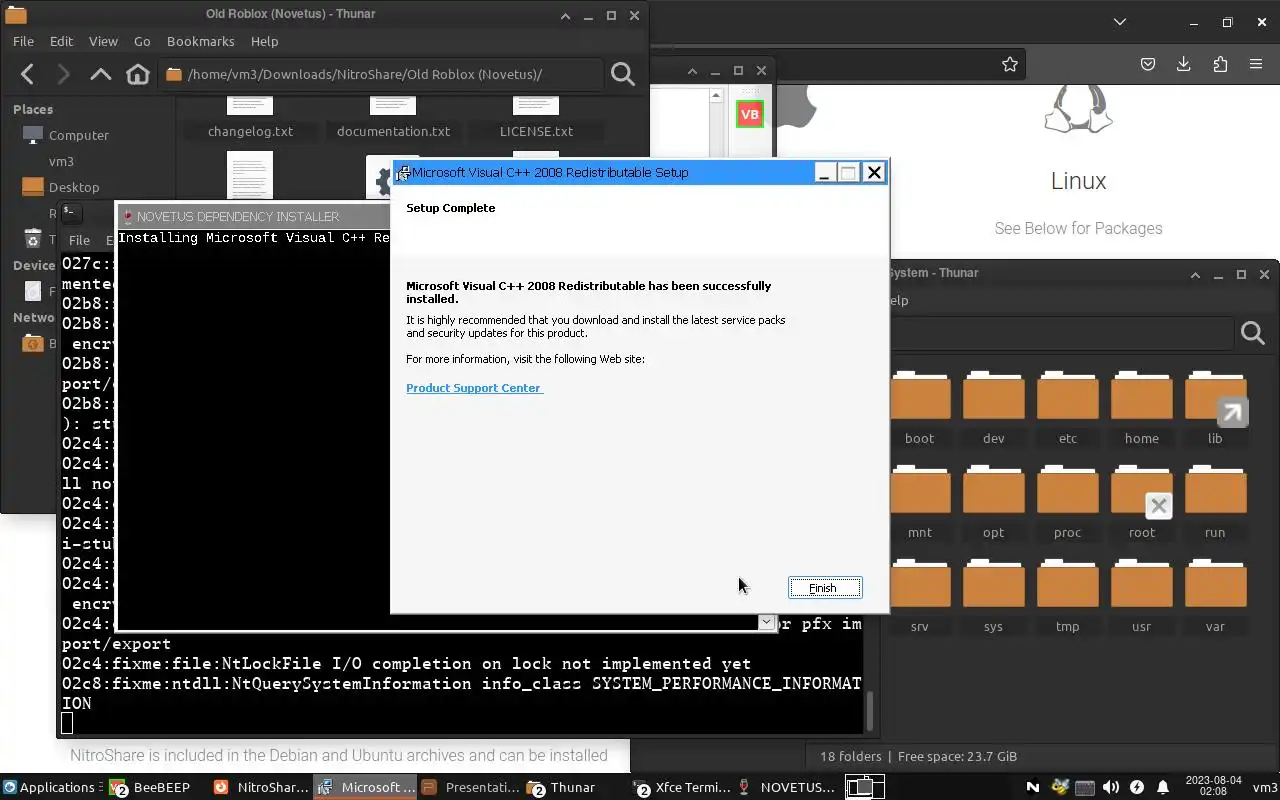Open opt folder in File System Thunar
1280x800 pixels.
pos(993,501)
